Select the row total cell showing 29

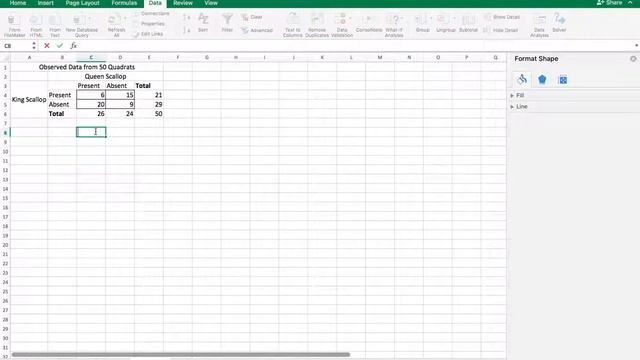point(149,104)
